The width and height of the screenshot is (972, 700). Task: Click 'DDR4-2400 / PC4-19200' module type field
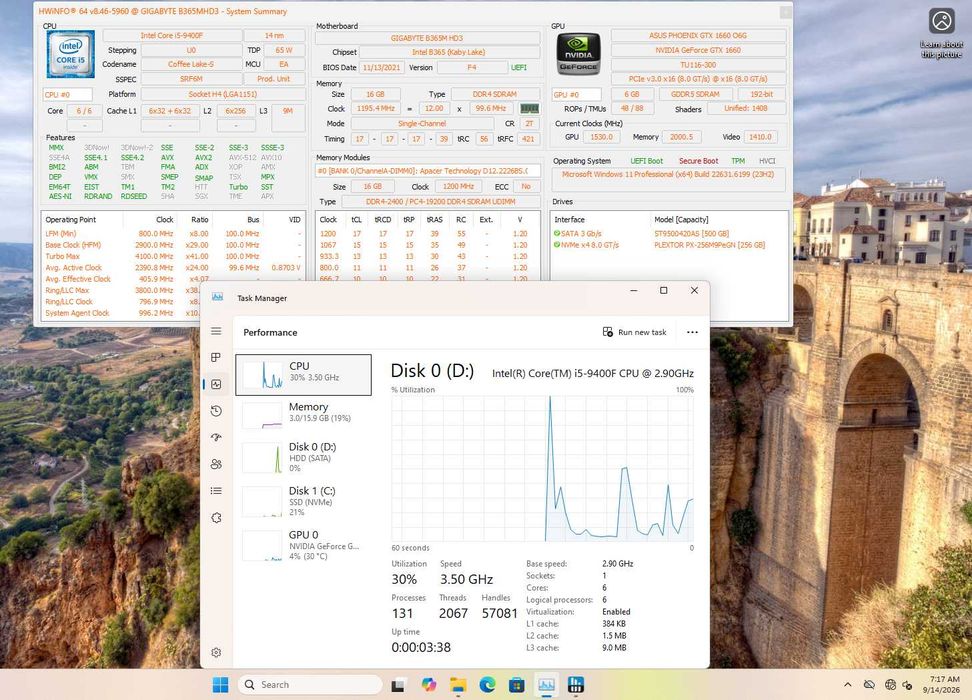point(441,202)
